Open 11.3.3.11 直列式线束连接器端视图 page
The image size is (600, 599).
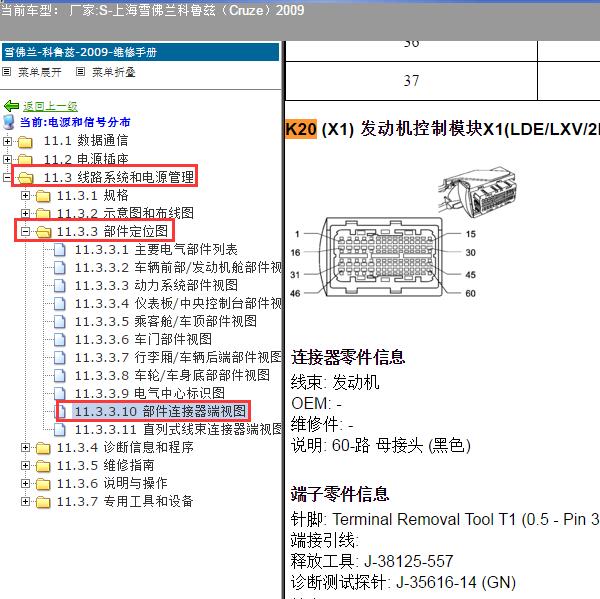tap(178, 429)
